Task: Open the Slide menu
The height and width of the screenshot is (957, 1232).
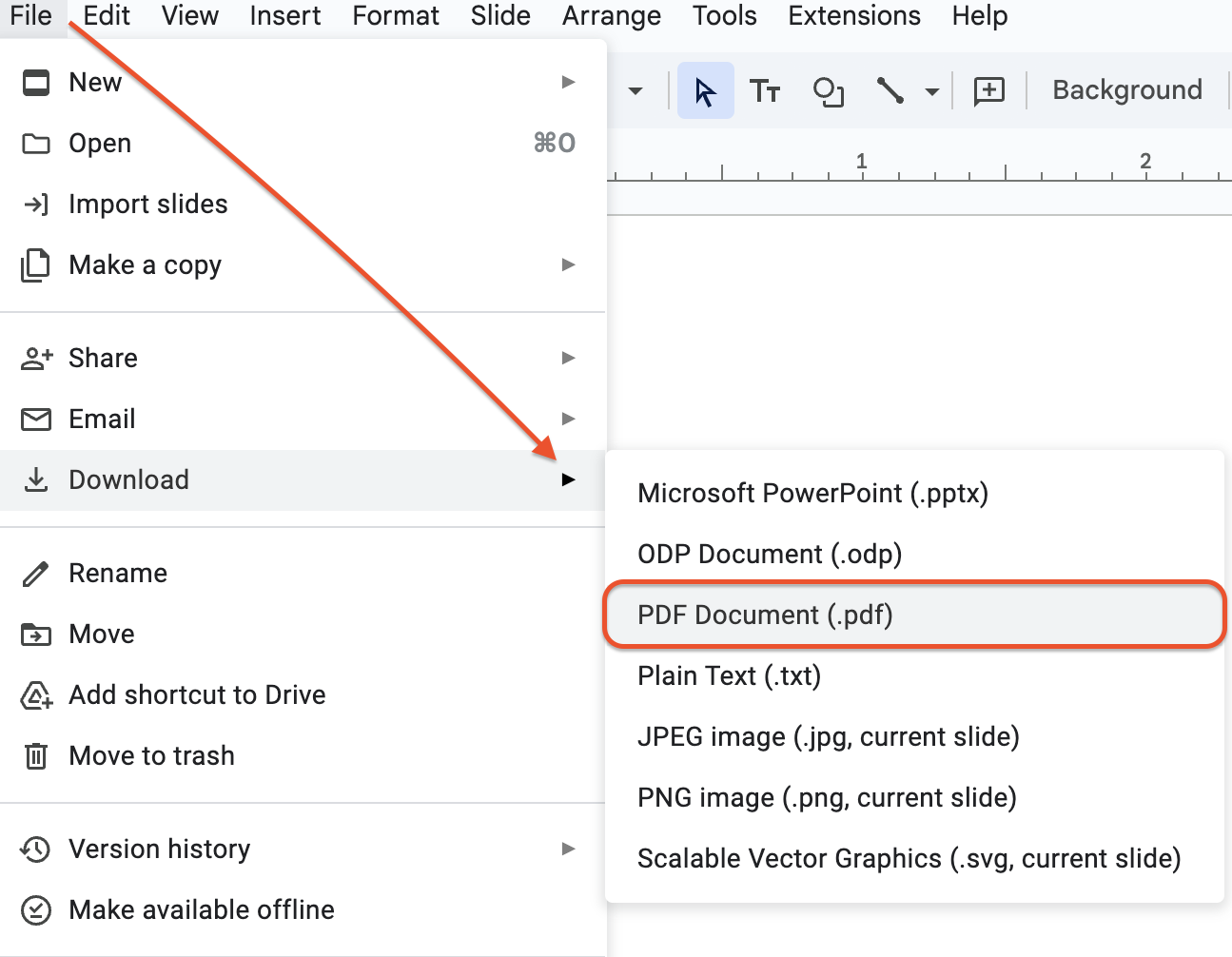Action: (500, 15)
